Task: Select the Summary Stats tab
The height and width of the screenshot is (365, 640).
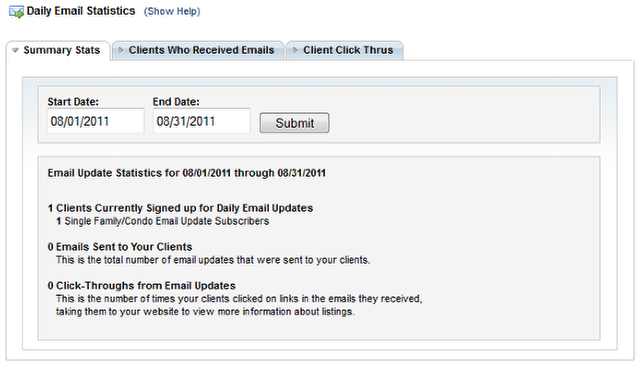Action: [58, 51]
